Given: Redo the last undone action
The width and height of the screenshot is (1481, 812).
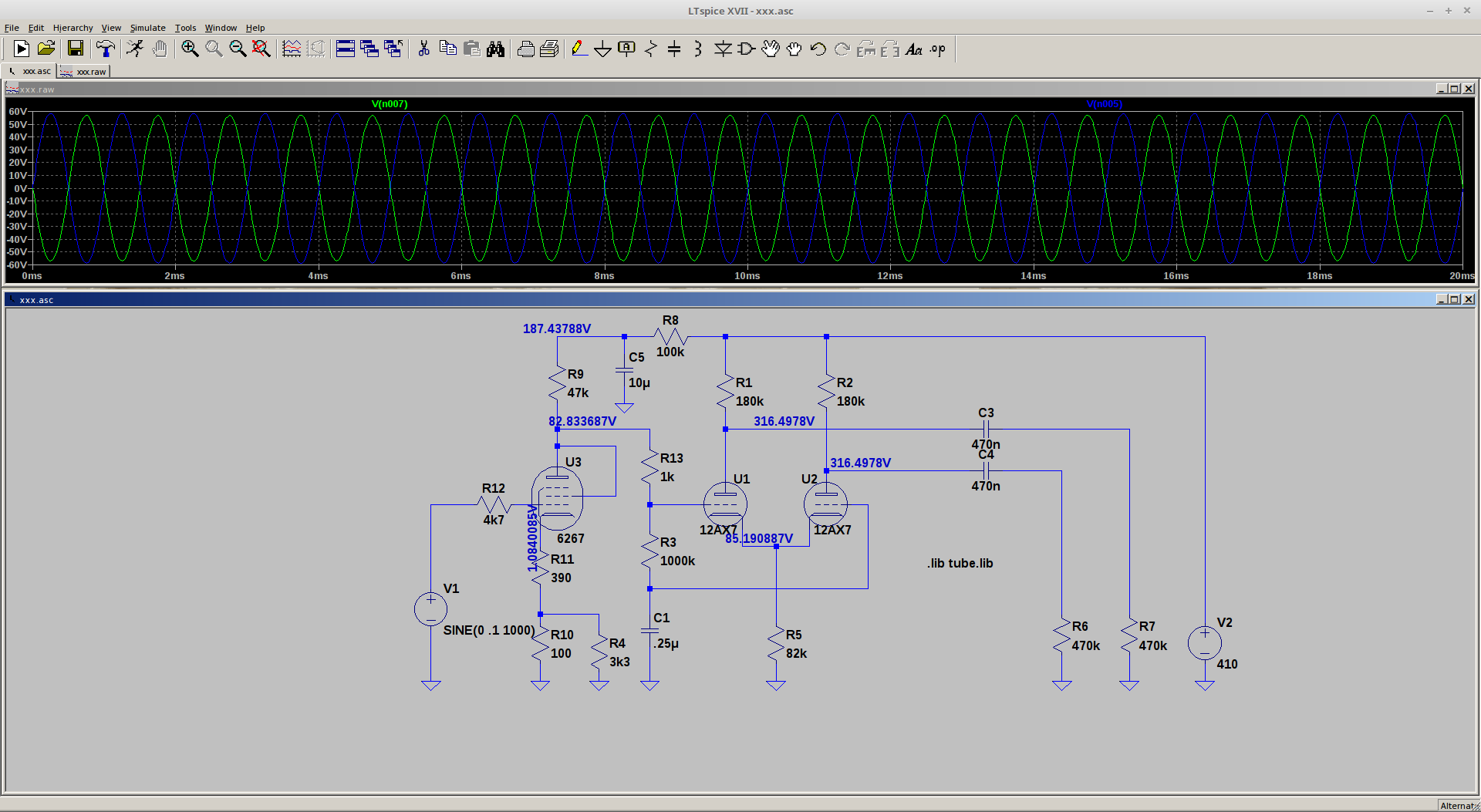Looking at the screenshot, I should click(x=842, y=49).
